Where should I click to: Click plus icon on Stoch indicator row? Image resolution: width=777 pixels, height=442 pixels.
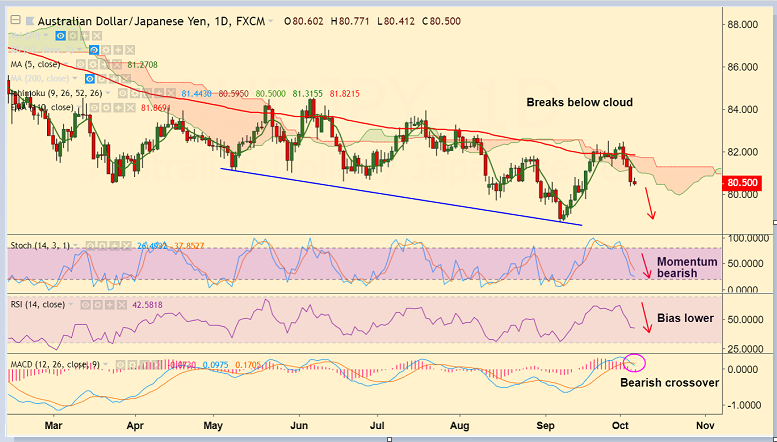click(x=114, y=245)
